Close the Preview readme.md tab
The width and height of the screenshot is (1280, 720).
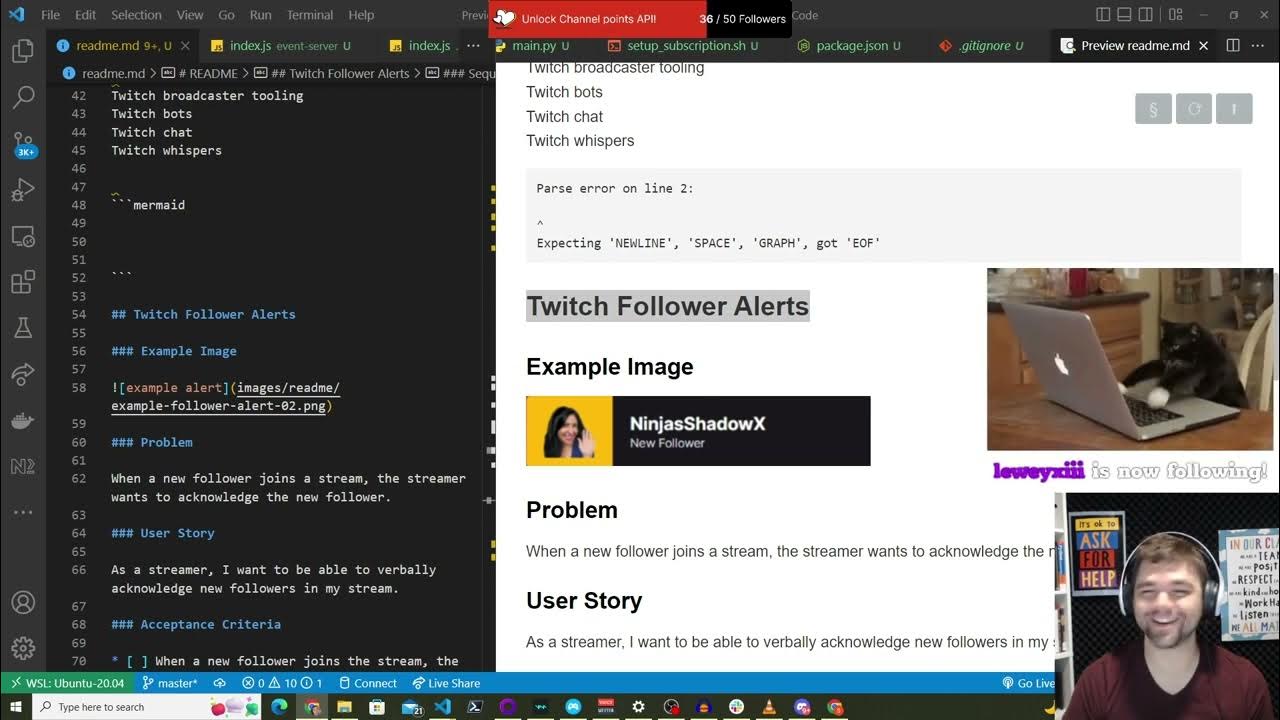pyautogui.click(x=1204, y=46)
